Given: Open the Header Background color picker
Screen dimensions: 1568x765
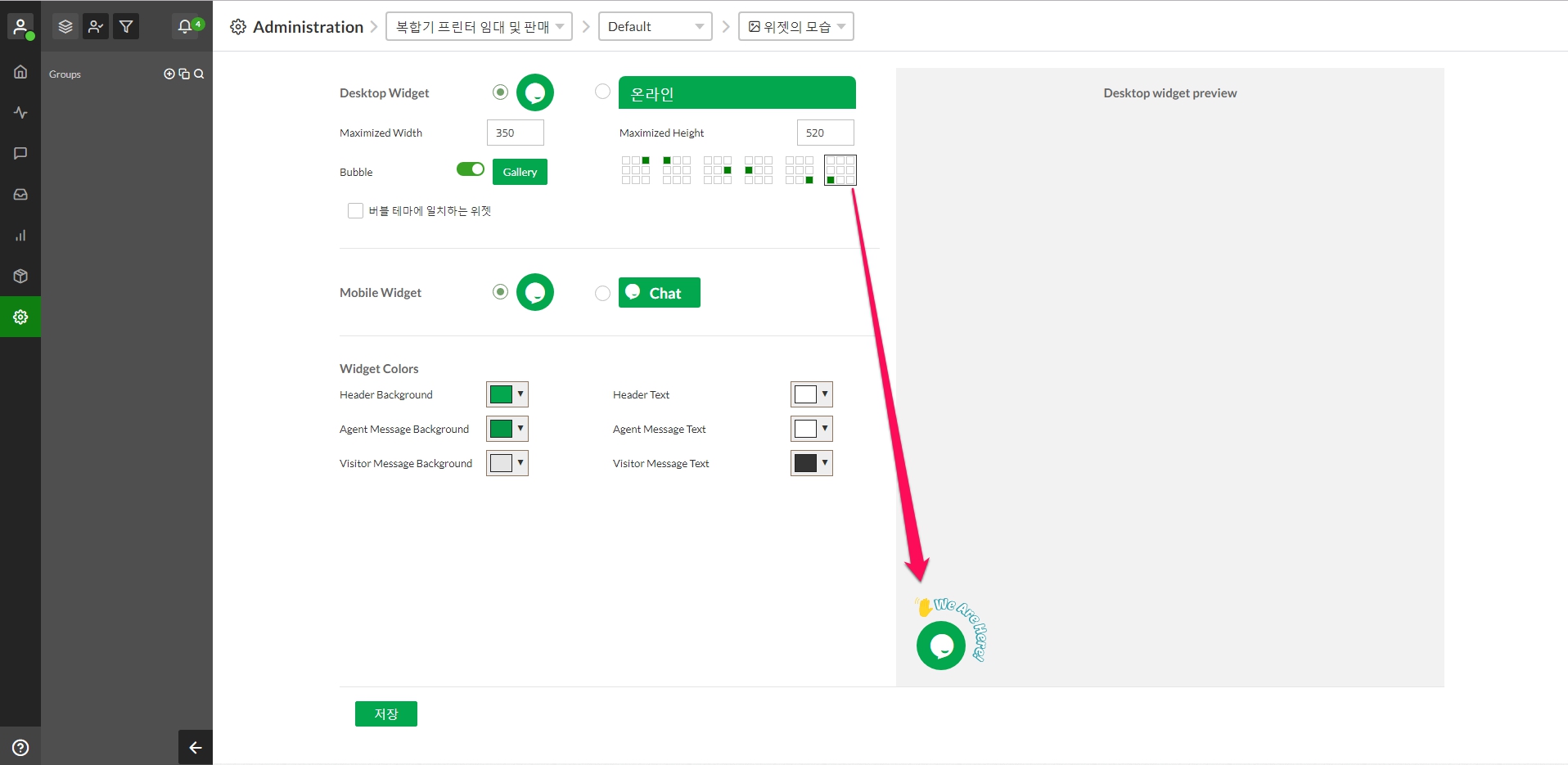Looking at the screenshot, I should 507,394.
